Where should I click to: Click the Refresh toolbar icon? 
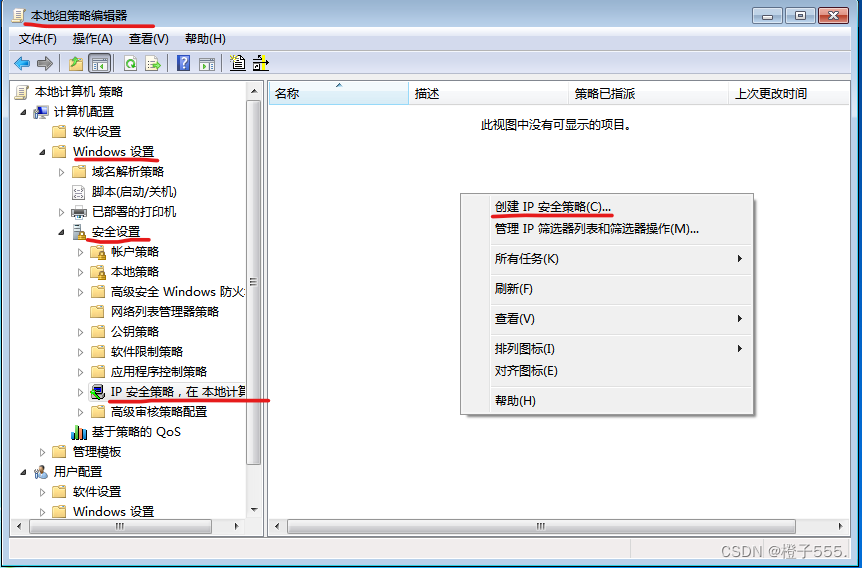tap(130, 64)
